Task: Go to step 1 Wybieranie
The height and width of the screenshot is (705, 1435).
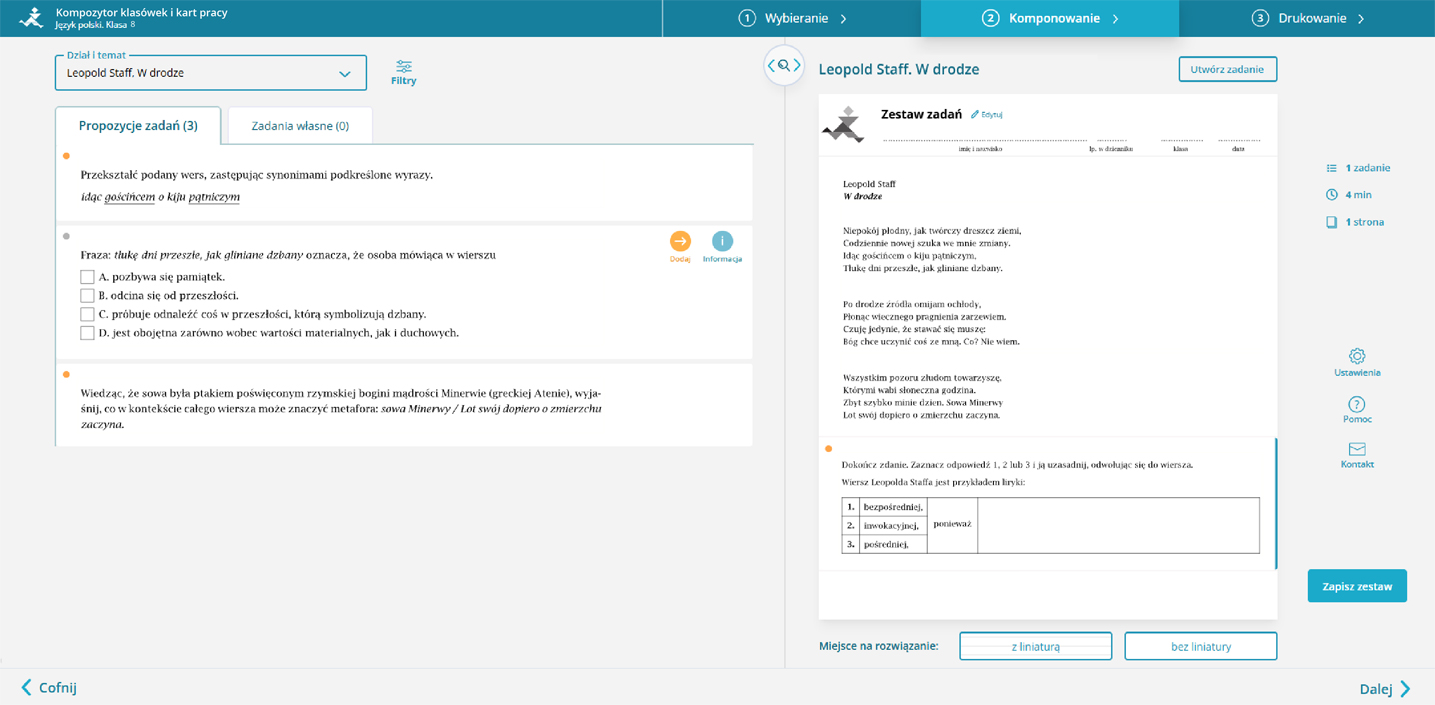Action: click(792, 18)
